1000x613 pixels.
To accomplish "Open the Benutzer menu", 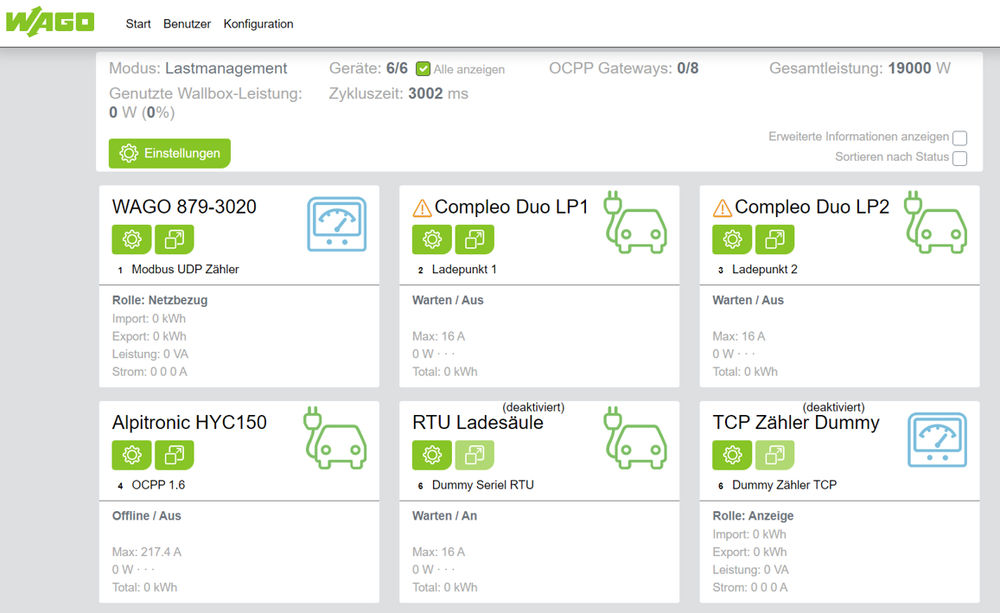I will tap(187, 24).
